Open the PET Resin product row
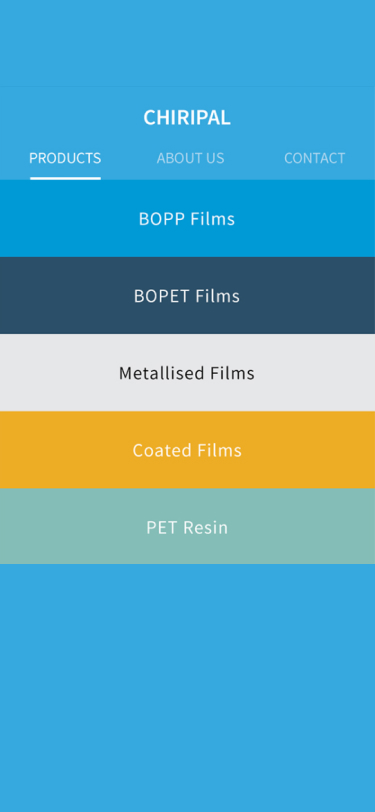This screenshot has height=812, width=375. (x=188, y=527)
